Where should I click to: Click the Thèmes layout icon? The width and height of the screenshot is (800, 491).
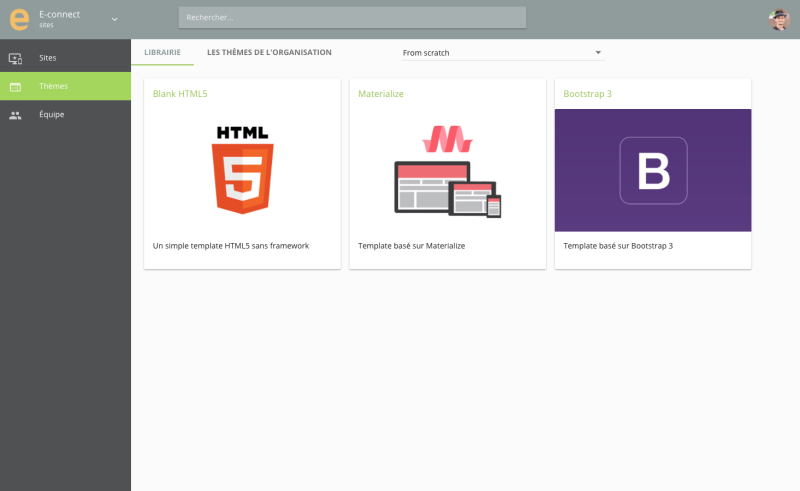point(15,87)
